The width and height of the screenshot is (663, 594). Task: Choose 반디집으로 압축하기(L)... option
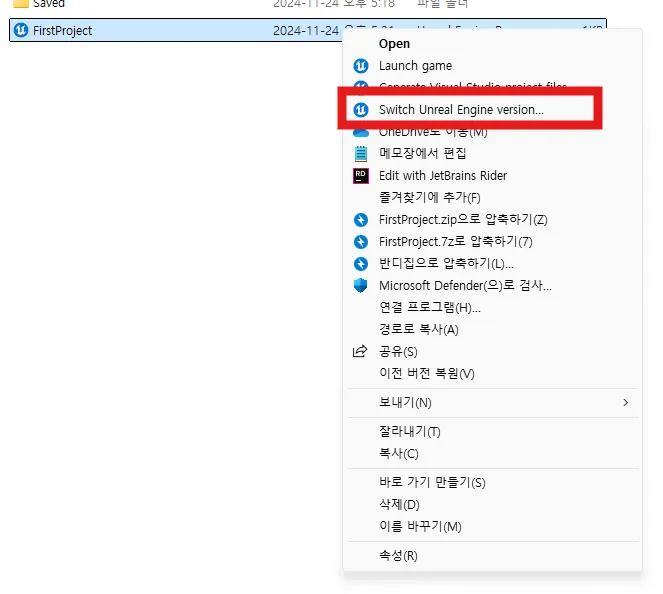(x=446, y=263)
